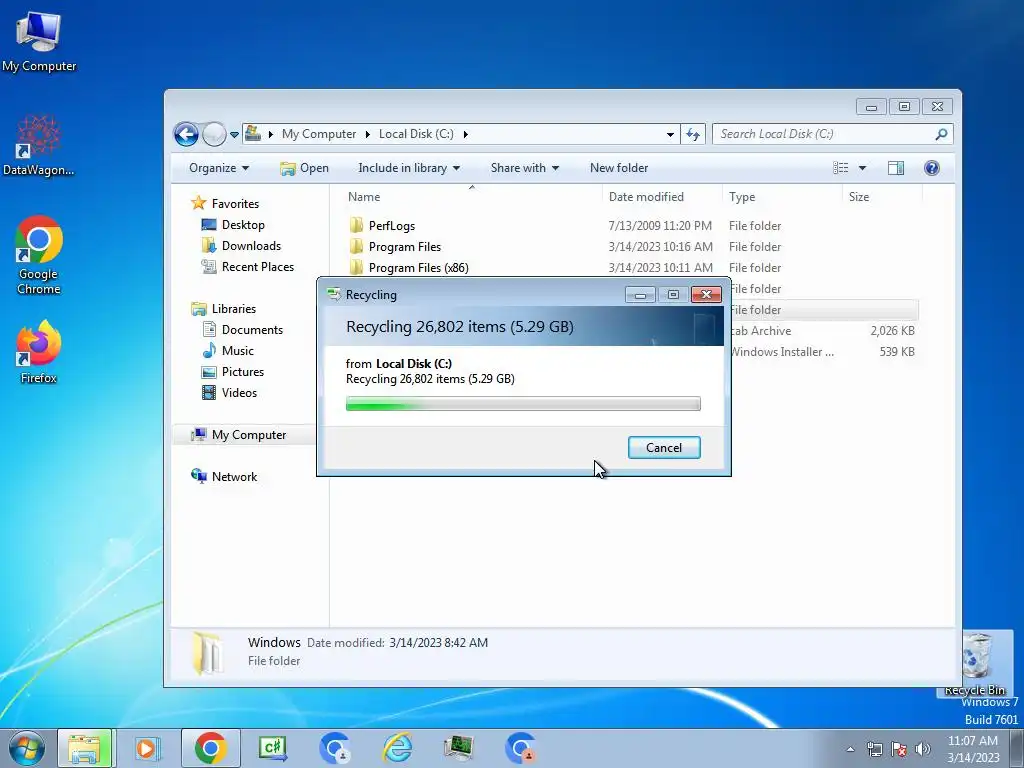This screenshot has width=1024, height=768.
Task: Select Downloads under Favorites
Action: click(x=241, y=246)
